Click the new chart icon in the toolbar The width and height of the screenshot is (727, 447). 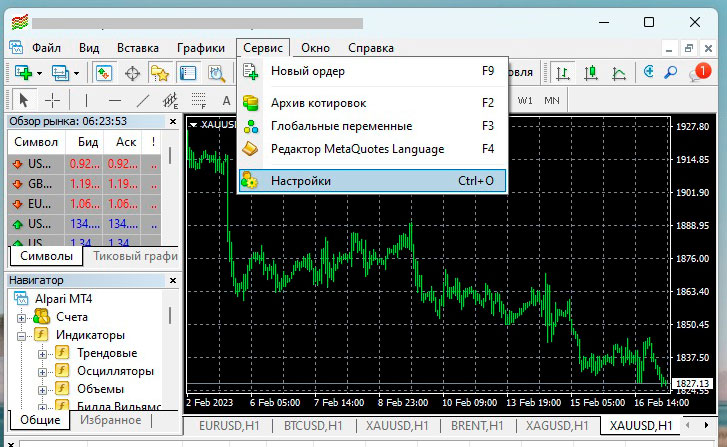tap(21, 73)
